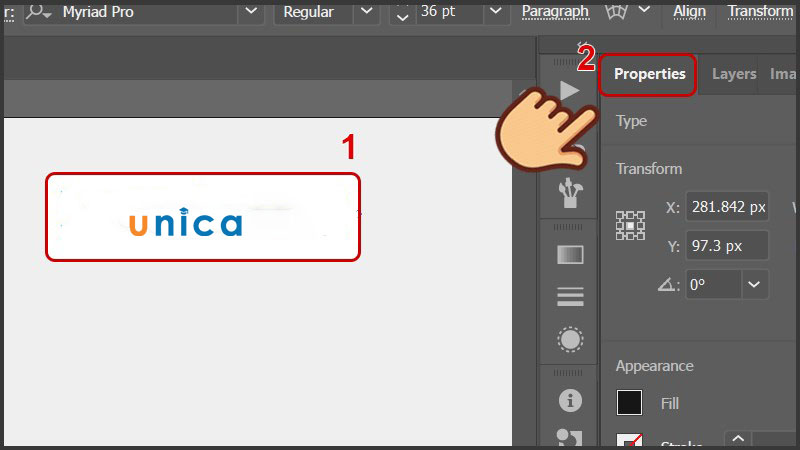800x450 pixels.
Task: Click the Fill label in Appearance
Action: [669, 404]
